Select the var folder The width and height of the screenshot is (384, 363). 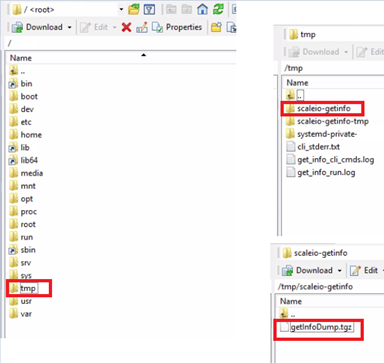pyautogui.click(x=20, y=314)
